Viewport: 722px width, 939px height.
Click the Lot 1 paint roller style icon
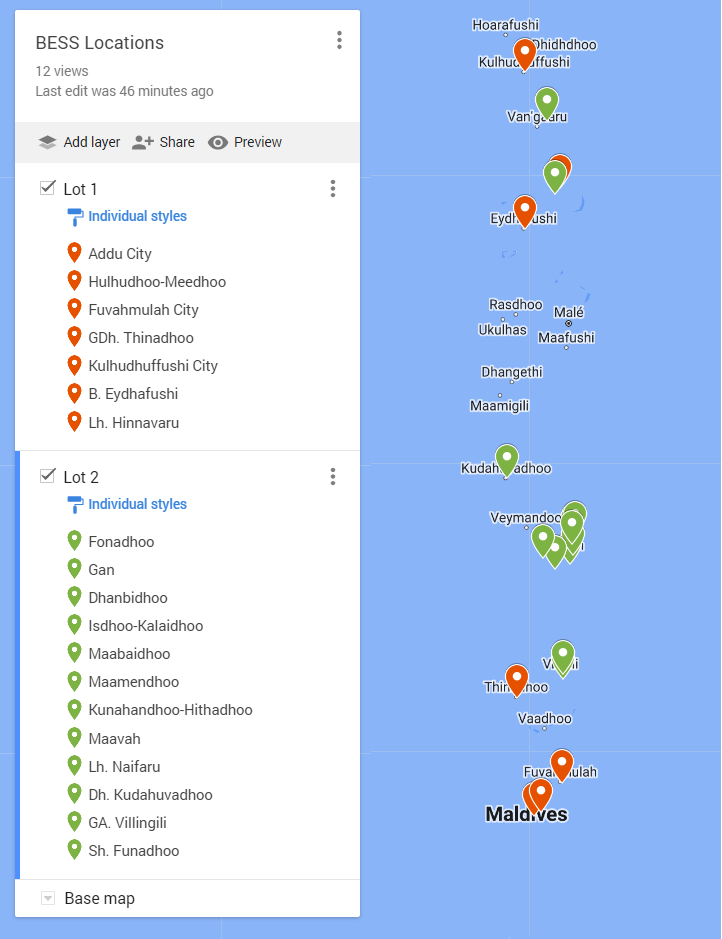pyautogui.click(x=75, y=216)
